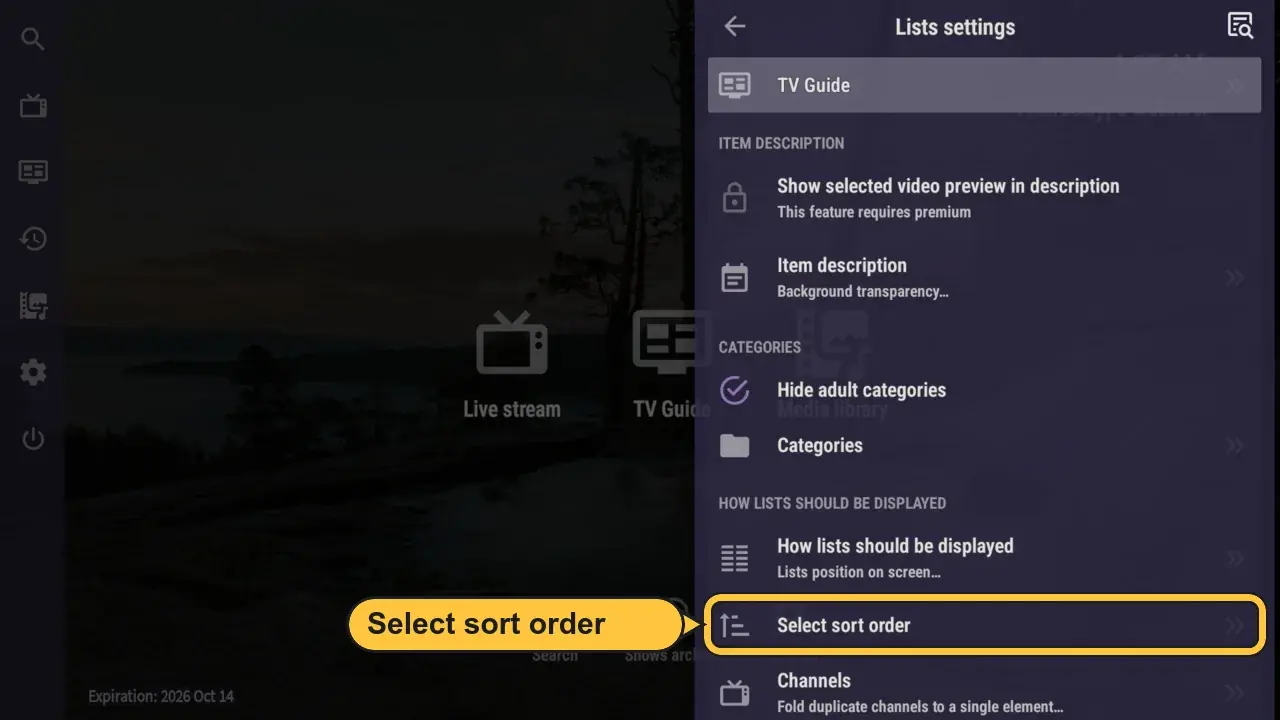Open TV guide icon in left sidebar
The height and width of the screenshot is (720, 1280).
[x=33, y=172]
